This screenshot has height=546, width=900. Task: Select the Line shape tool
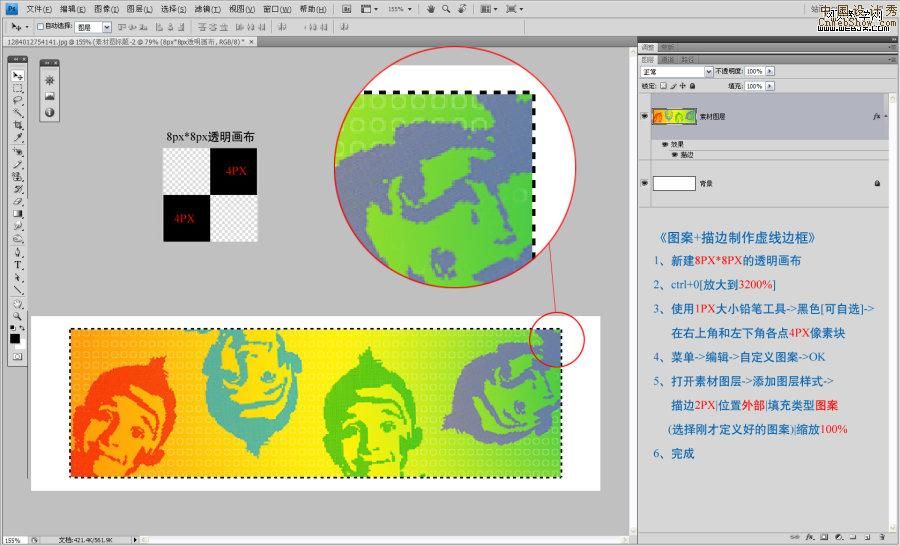(18, 290)
